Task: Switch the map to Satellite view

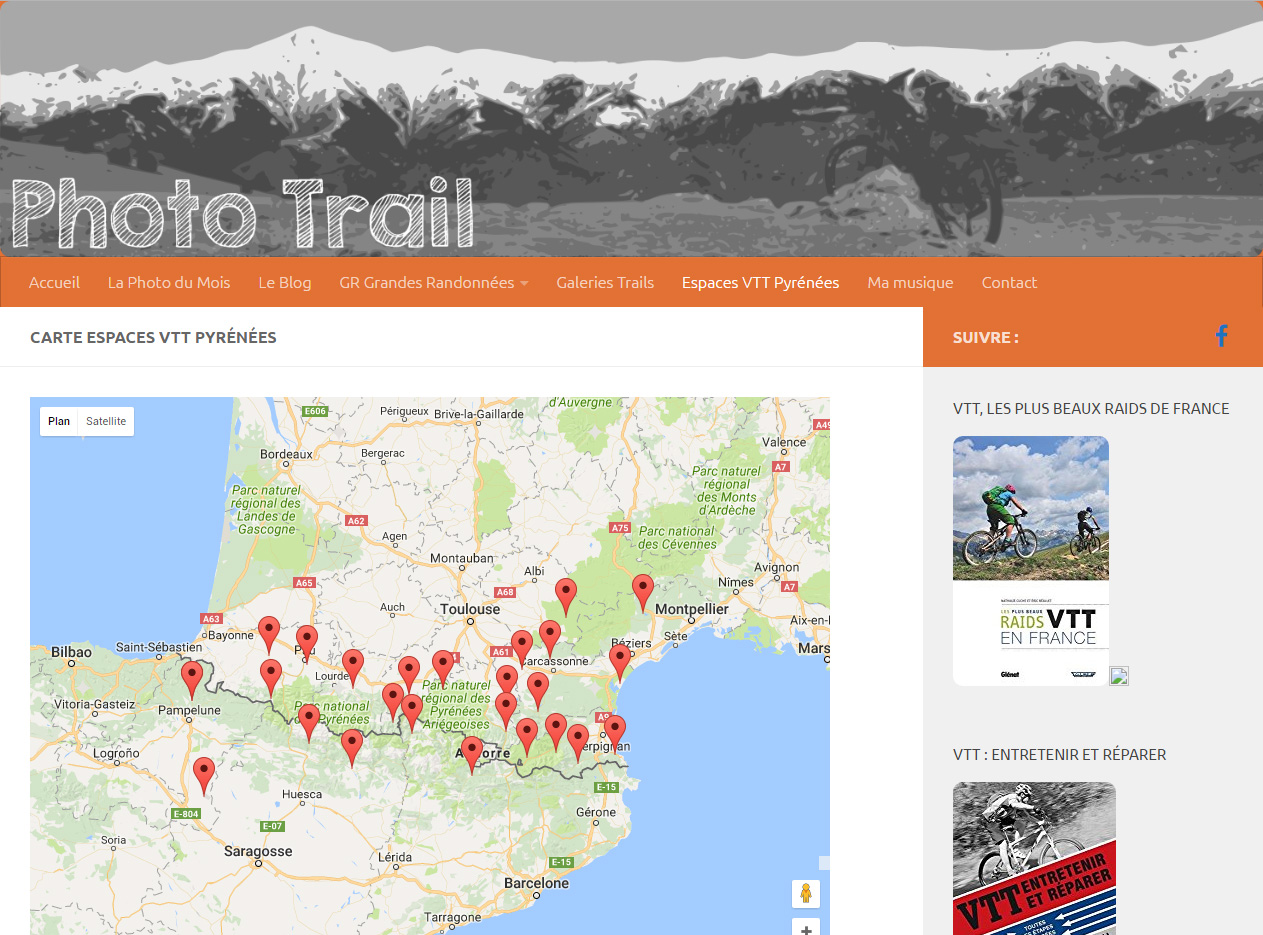Action: coord(106,421)
